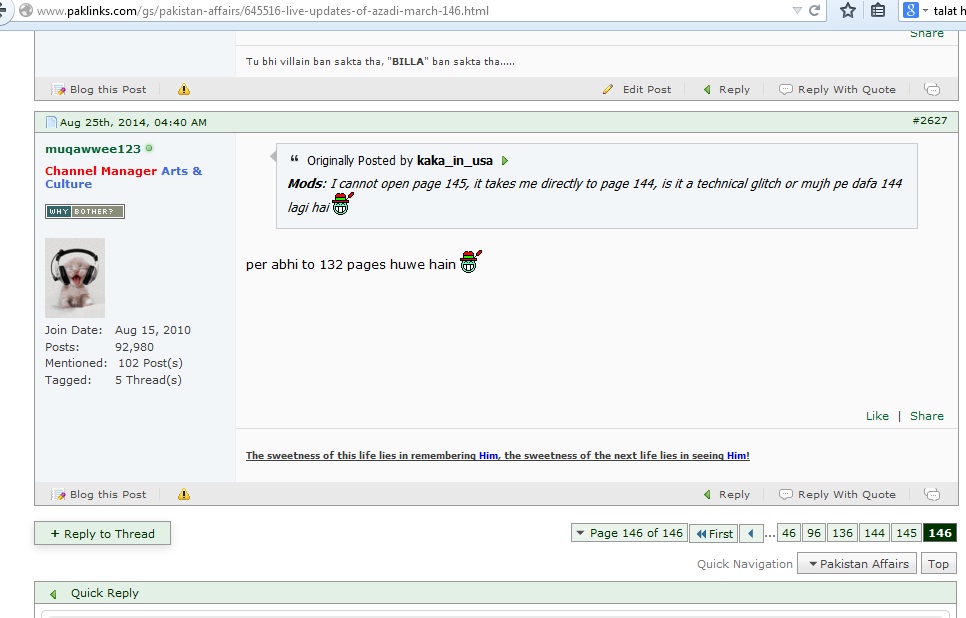The image size is (966, 618).
Task: Bookmark this page with the star icon
Action: [x=848, y=11]
